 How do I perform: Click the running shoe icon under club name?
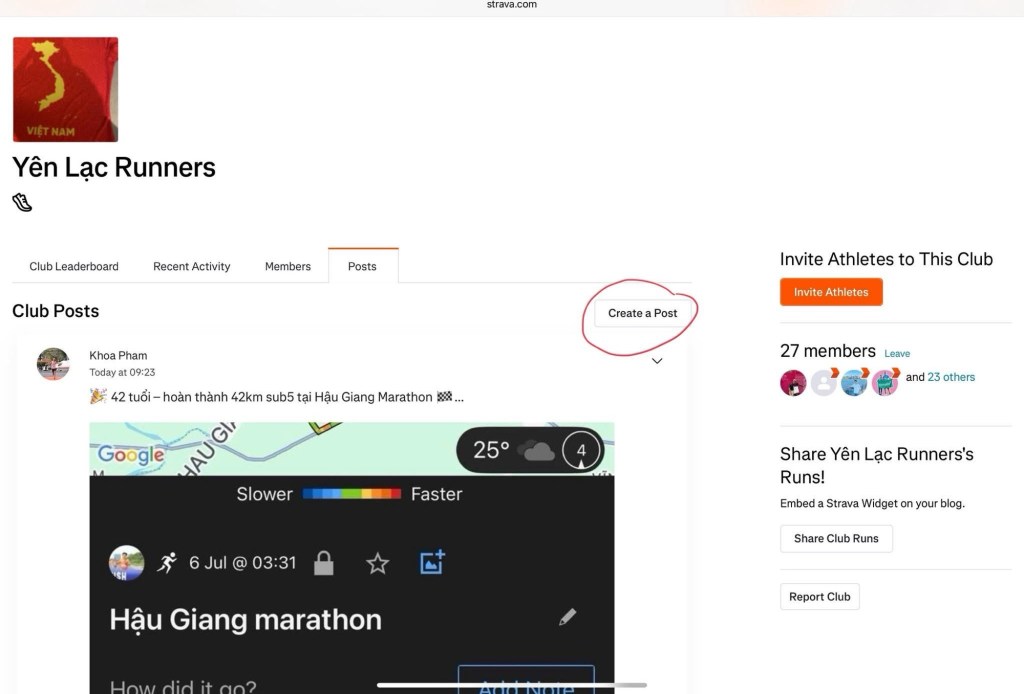point(22,203)
